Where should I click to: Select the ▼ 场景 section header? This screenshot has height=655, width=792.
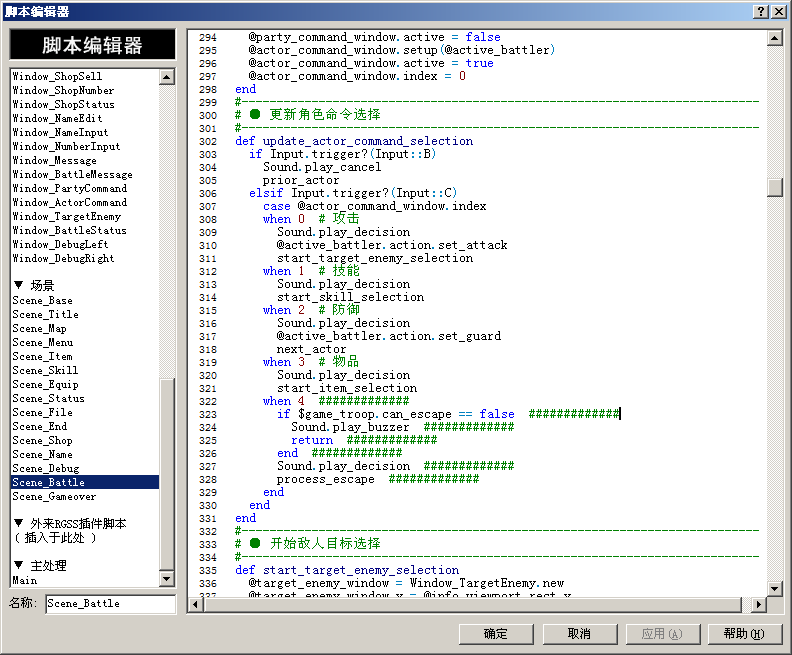[x=34, y=285]
